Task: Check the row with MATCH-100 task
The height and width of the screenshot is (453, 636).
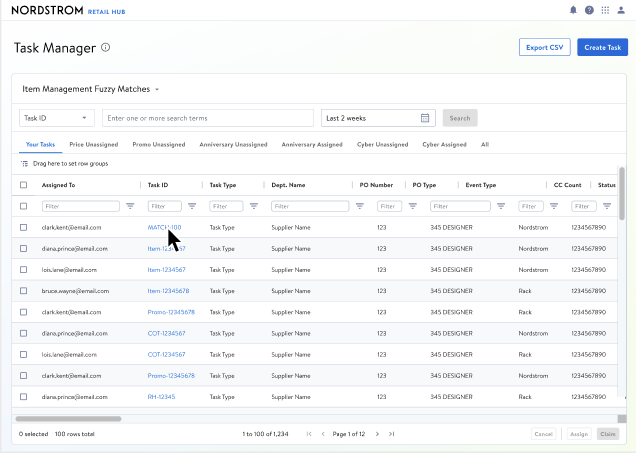Action: pyautogui.click(x=24, y=228)
